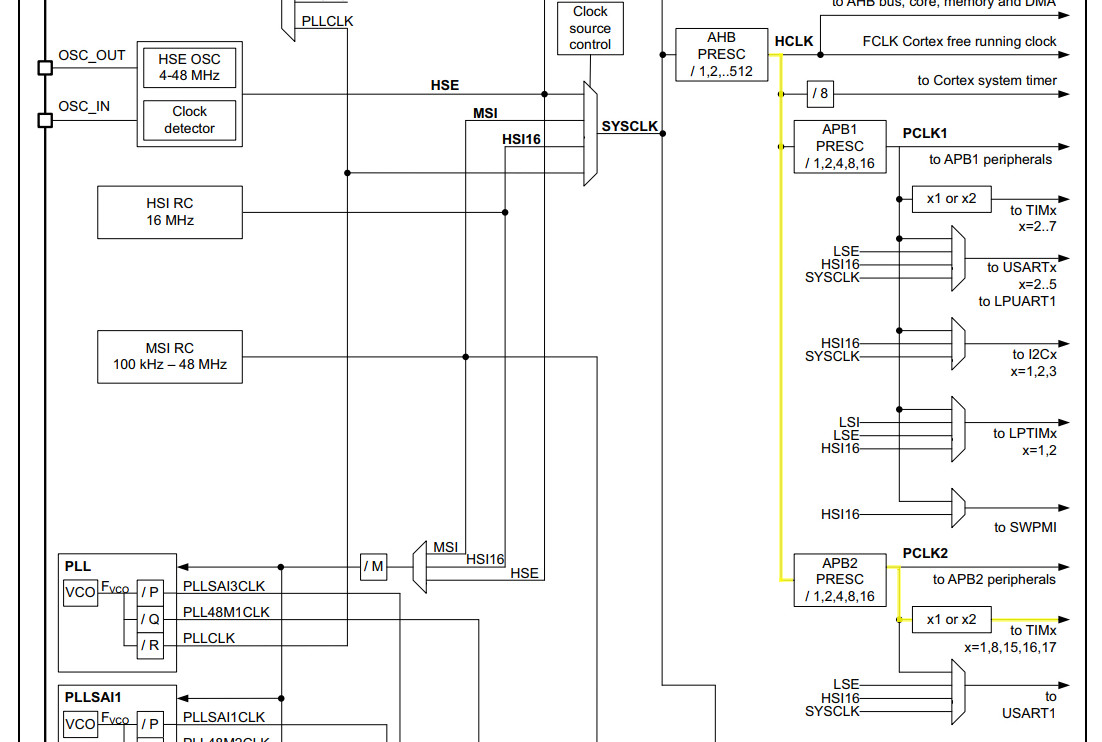
Task: Select the PLLSAI1 VCO block
Action: [x=78, y=722]
